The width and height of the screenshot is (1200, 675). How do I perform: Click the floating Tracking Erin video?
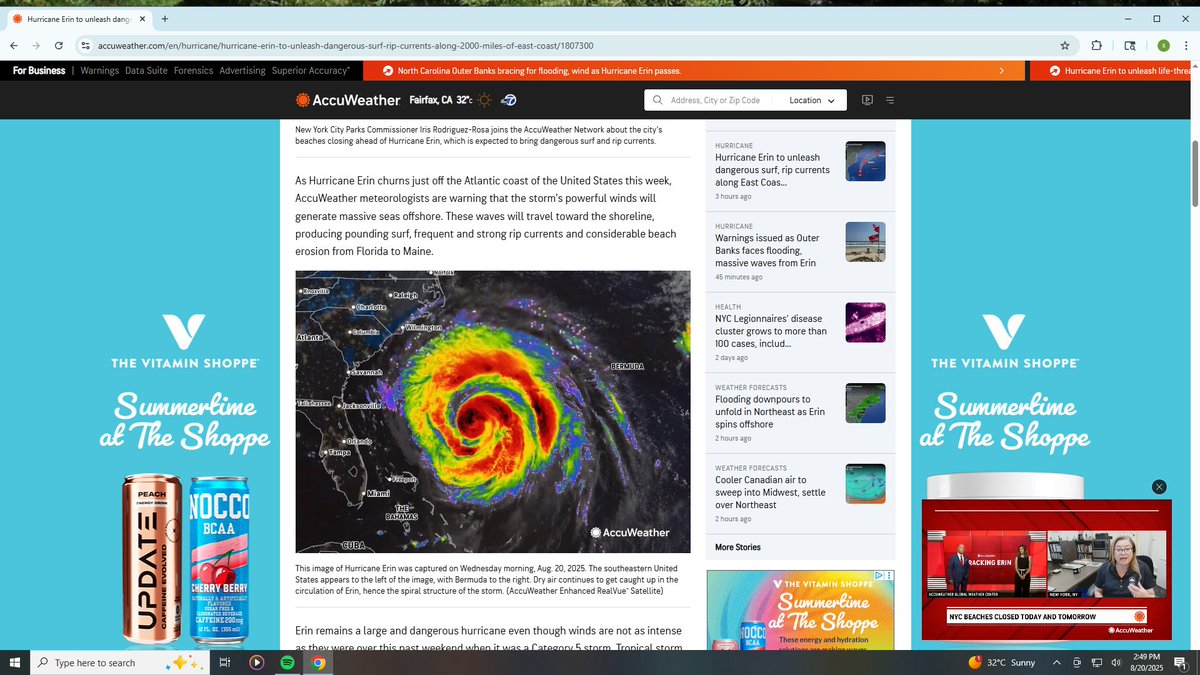click(x=1046, y=569)
